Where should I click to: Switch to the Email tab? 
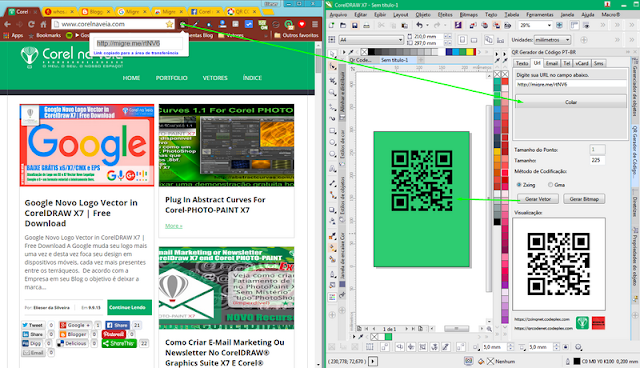pyautogui.click(x=552, y=63)
